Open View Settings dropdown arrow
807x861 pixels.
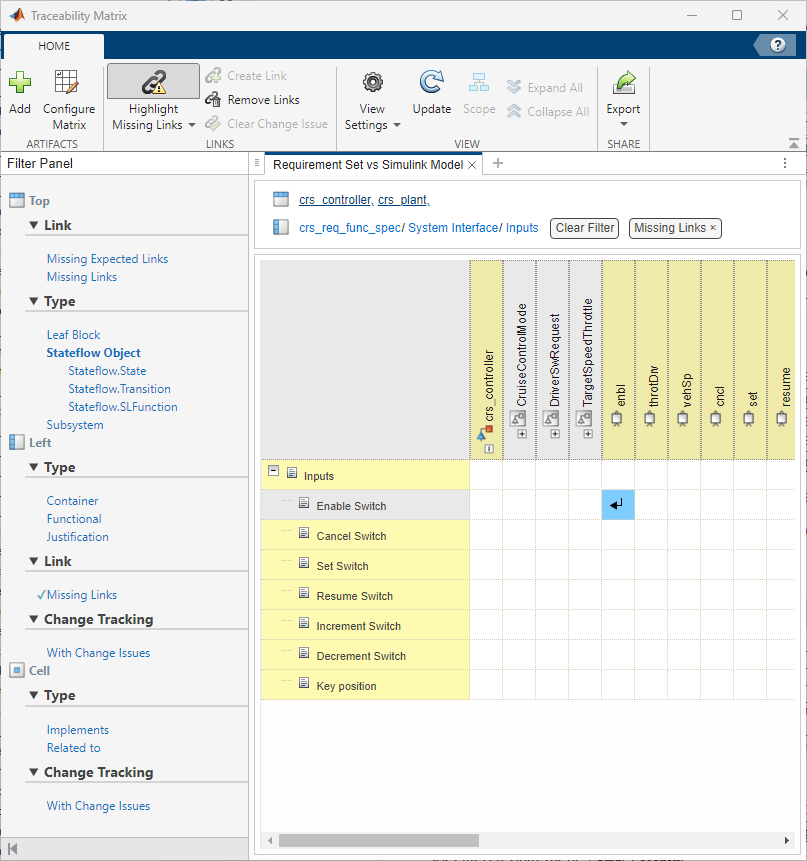point(397,125)
